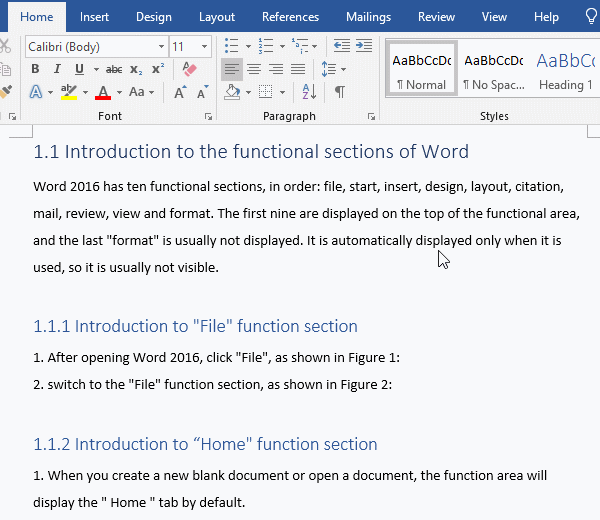Apply the No Spacing style

pyautogui.click(x=494, y=68)
